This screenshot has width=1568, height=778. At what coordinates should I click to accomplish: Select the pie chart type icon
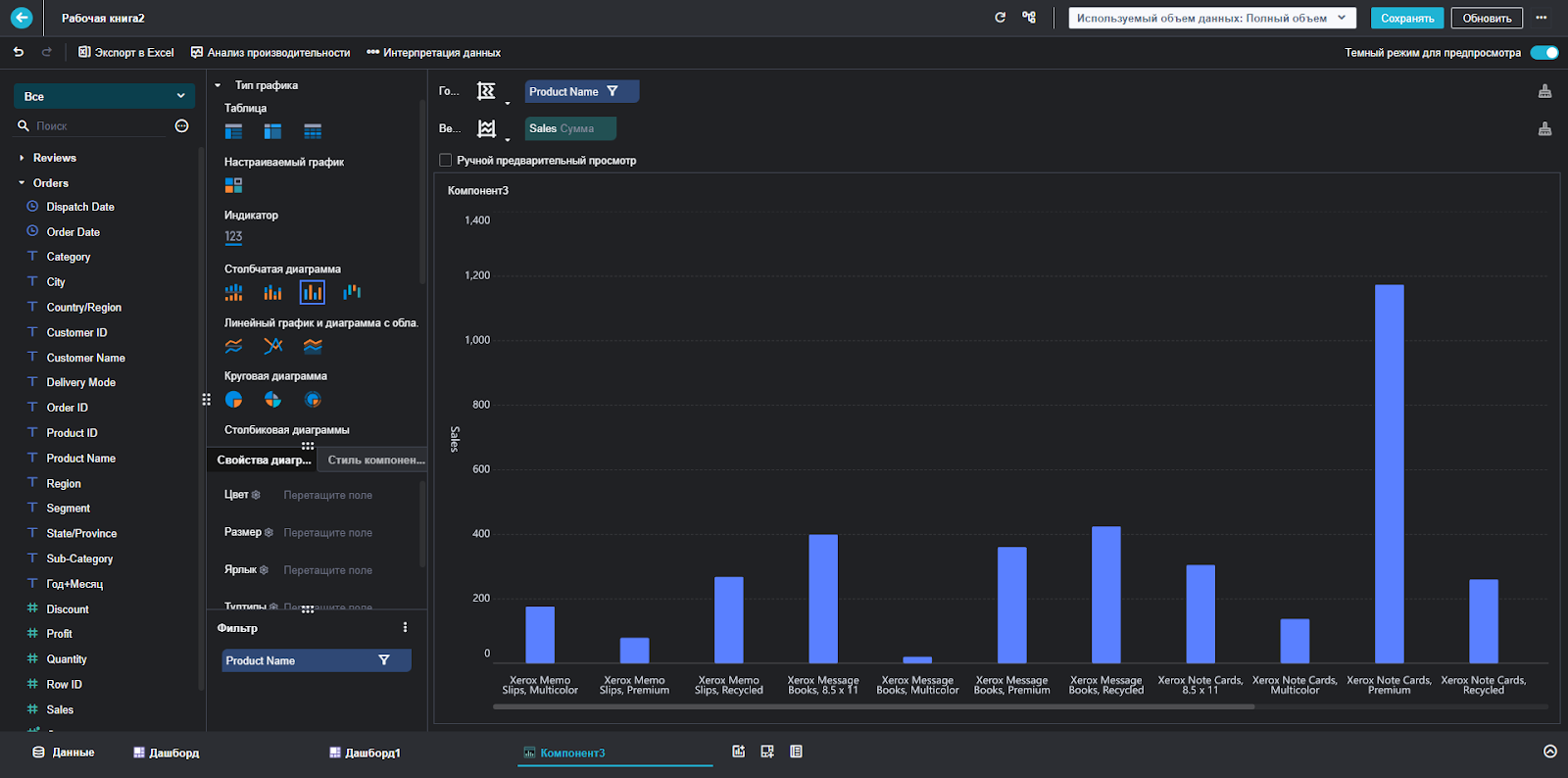(x=233, y=400)
